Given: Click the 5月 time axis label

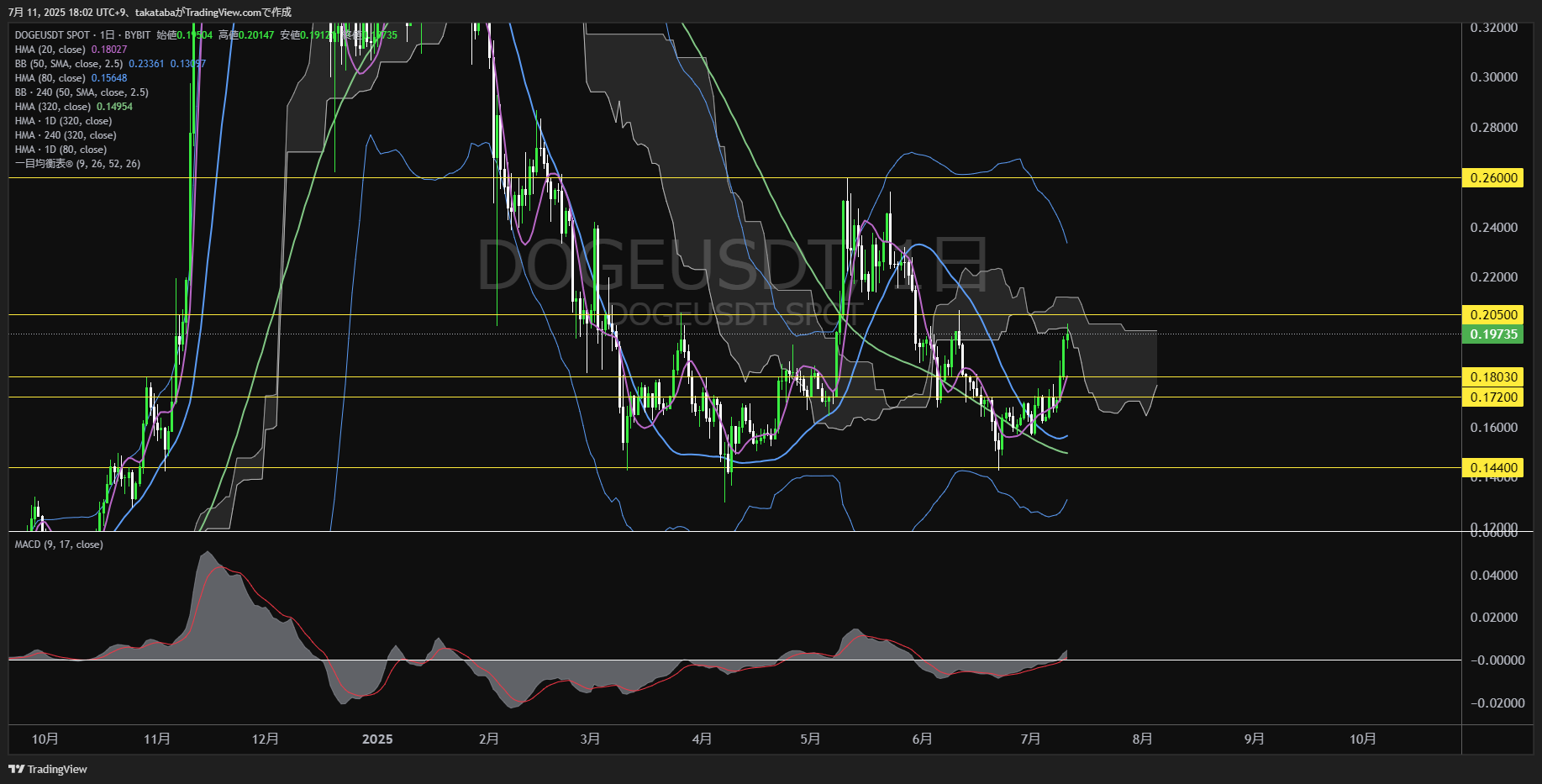Looking at the screenshot, I should [811, 739].
